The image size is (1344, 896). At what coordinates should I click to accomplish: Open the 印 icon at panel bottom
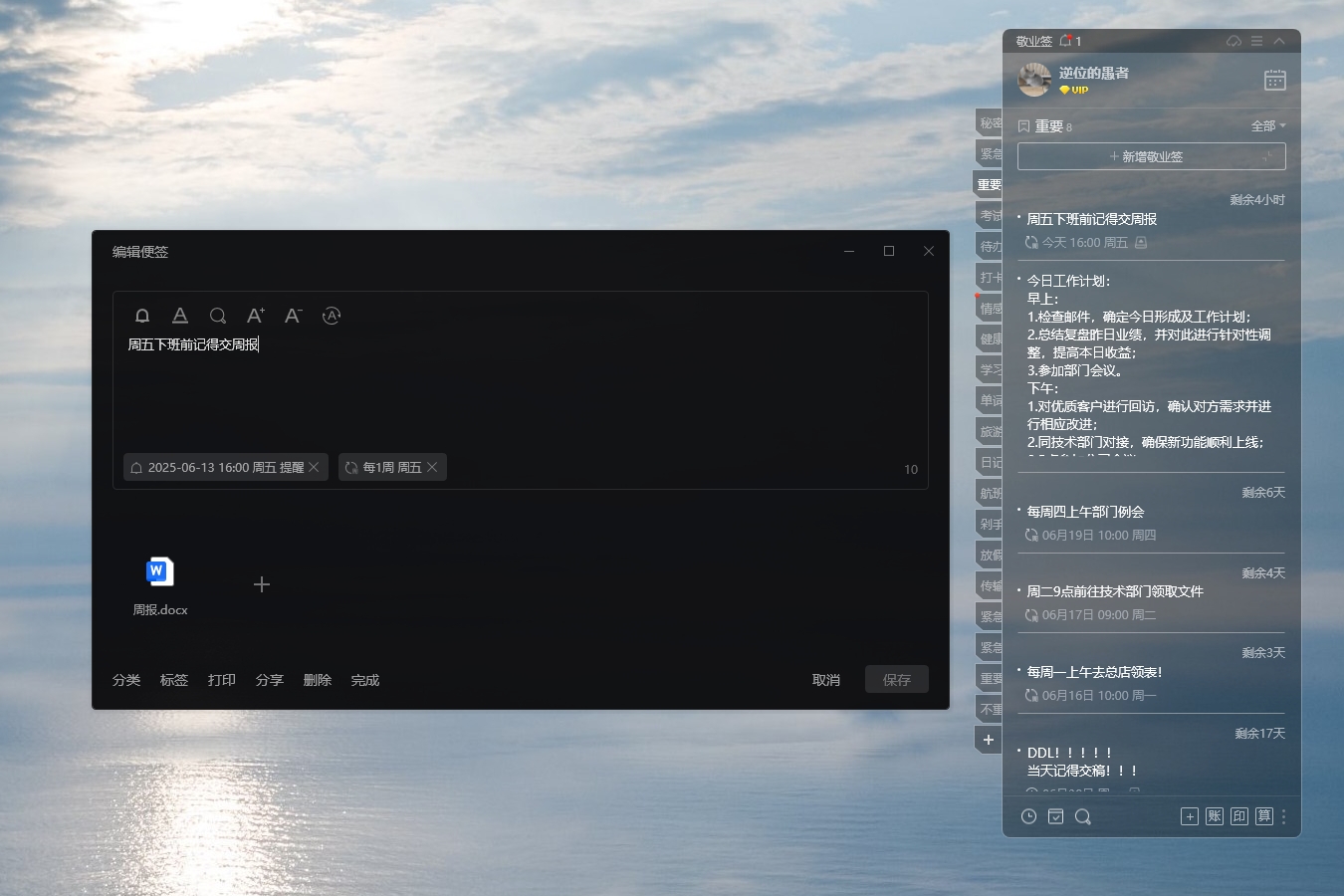(1239, 816)
